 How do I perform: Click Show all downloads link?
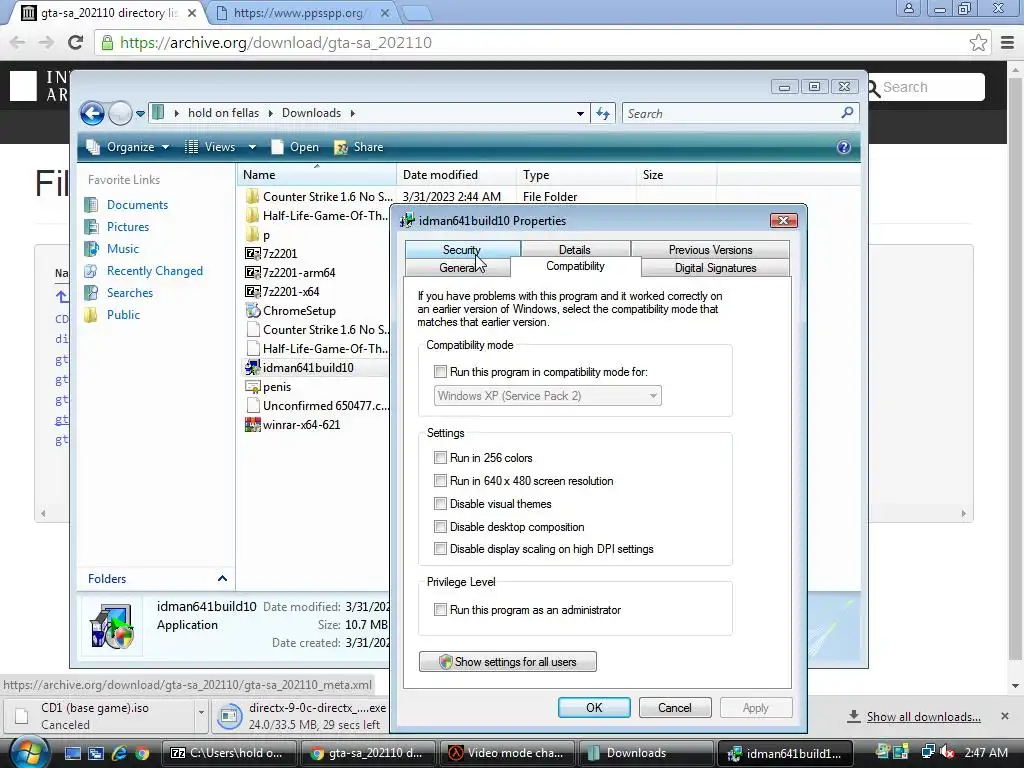click(x=923, y=716)
